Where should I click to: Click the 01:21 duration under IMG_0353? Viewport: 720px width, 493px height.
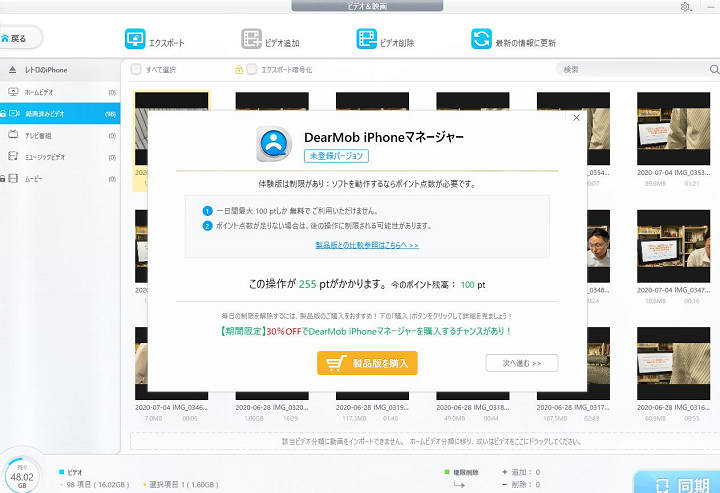[692, 184]
